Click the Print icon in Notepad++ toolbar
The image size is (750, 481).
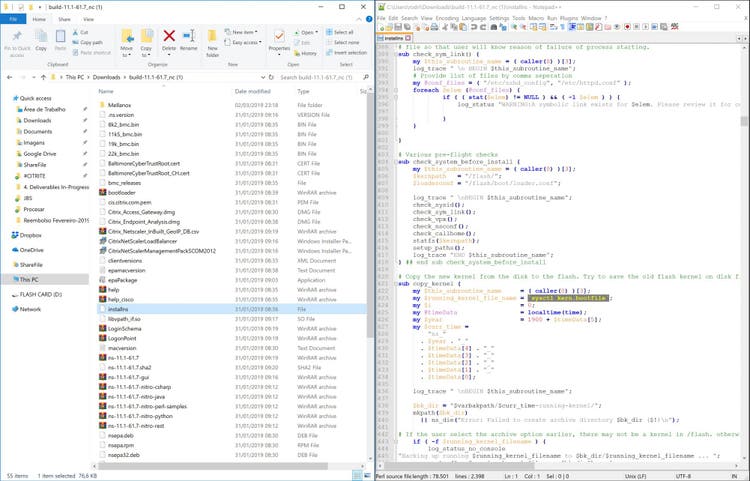coord(434,27)
